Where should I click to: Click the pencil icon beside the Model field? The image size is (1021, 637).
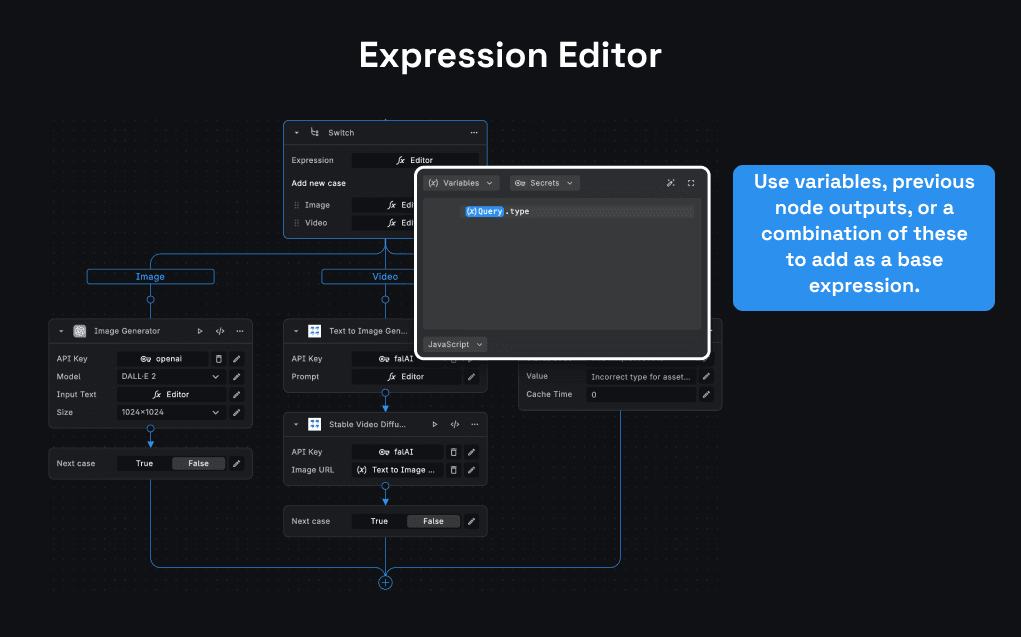pos(236,376)
